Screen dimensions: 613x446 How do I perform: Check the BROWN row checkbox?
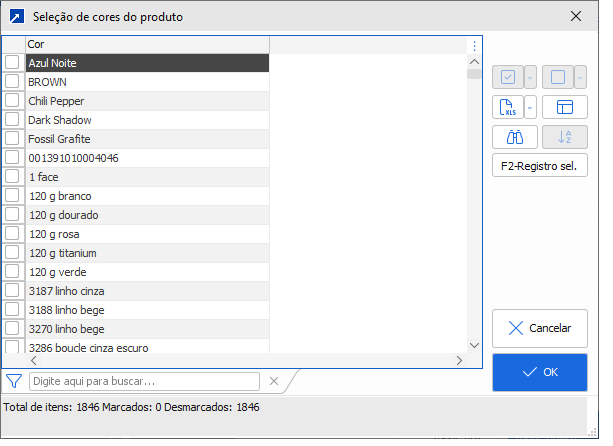click(x=12, y=81)
